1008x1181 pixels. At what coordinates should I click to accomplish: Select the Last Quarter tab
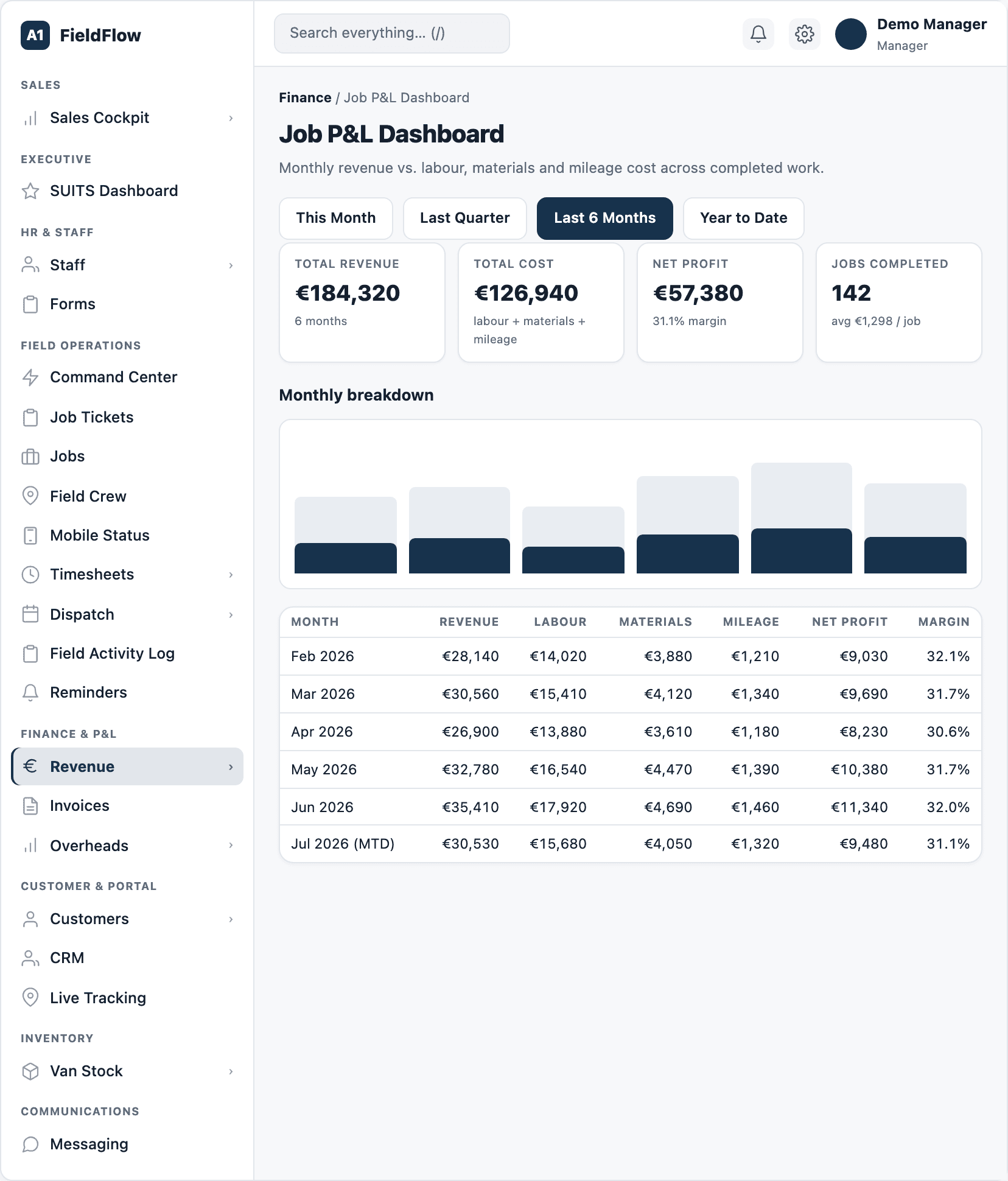[x=465, y=219]
